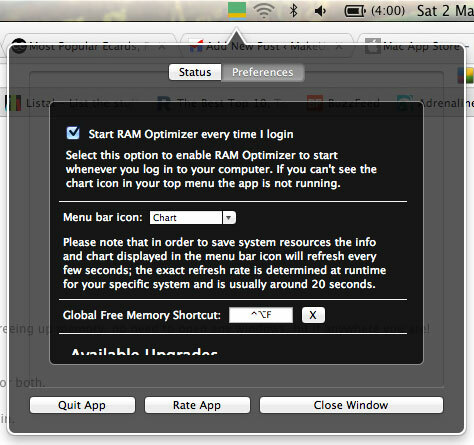Uncheck Start RAM Optimizer every time I login
Viewport: 474px width, 445px height.
(x=73, y=133)
